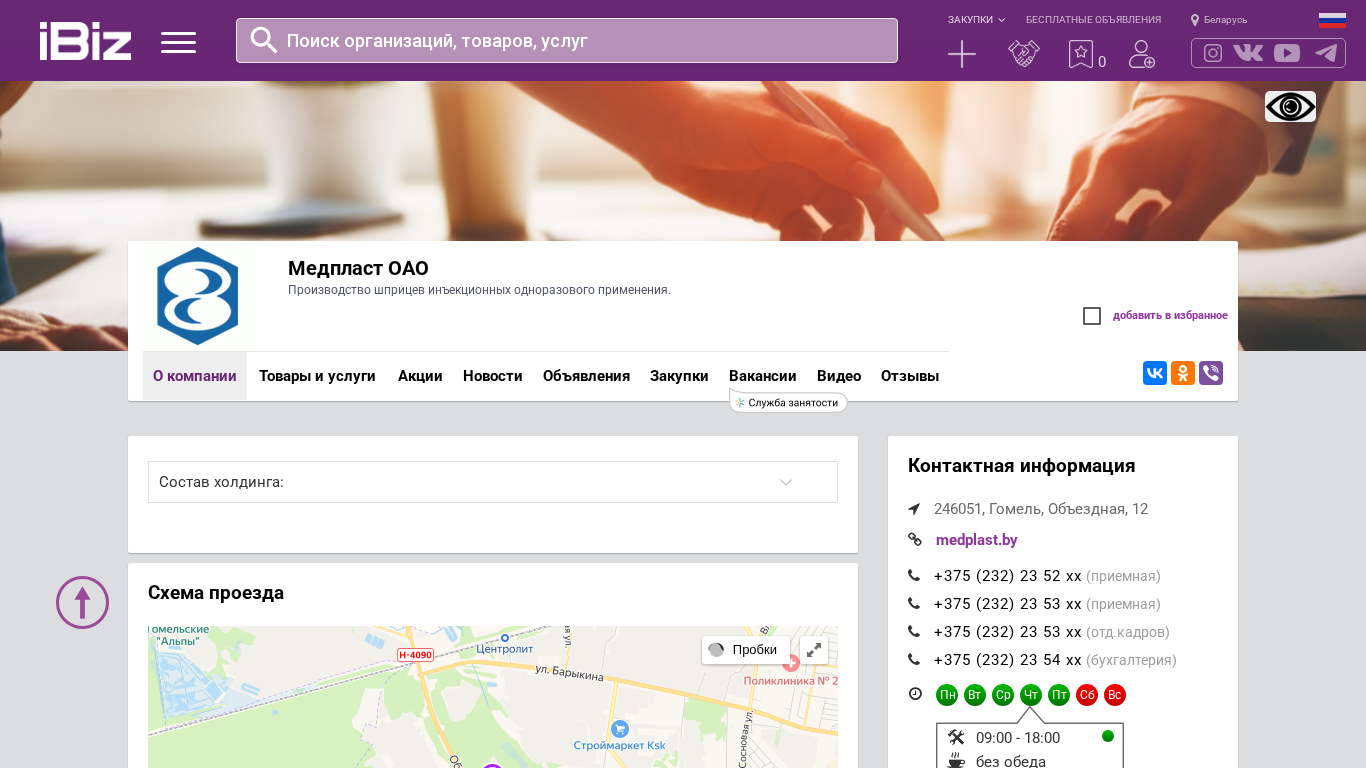Toggle 'Пробки' traffic layer on map

click(x=745, y=650)
